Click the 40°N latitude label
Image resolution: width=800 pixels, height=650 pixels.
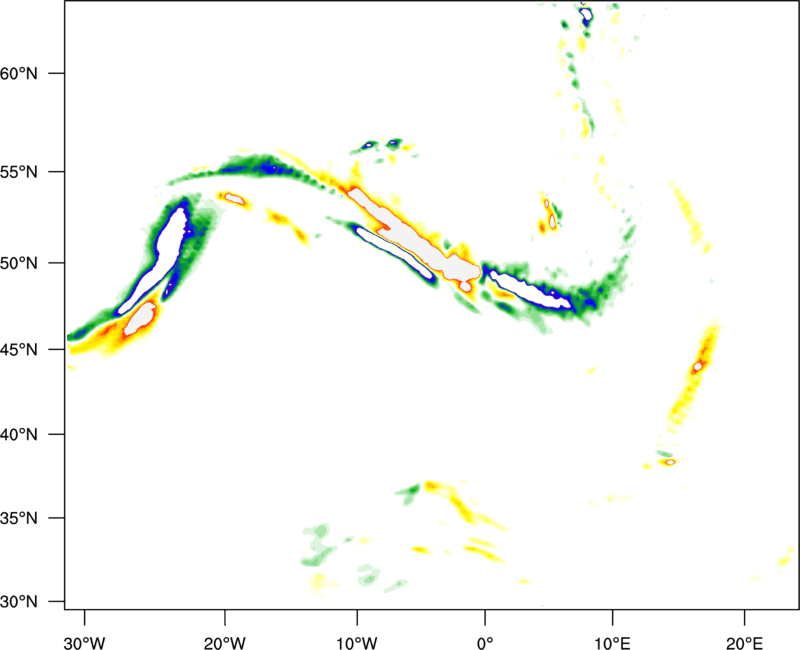19,435
